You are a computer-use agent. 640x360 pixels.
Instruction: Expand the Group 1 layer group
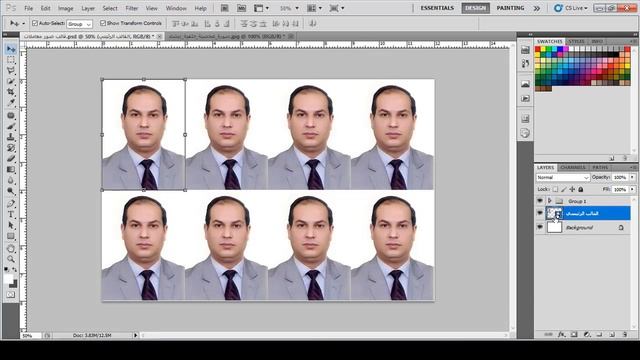(x=549, y=201)
